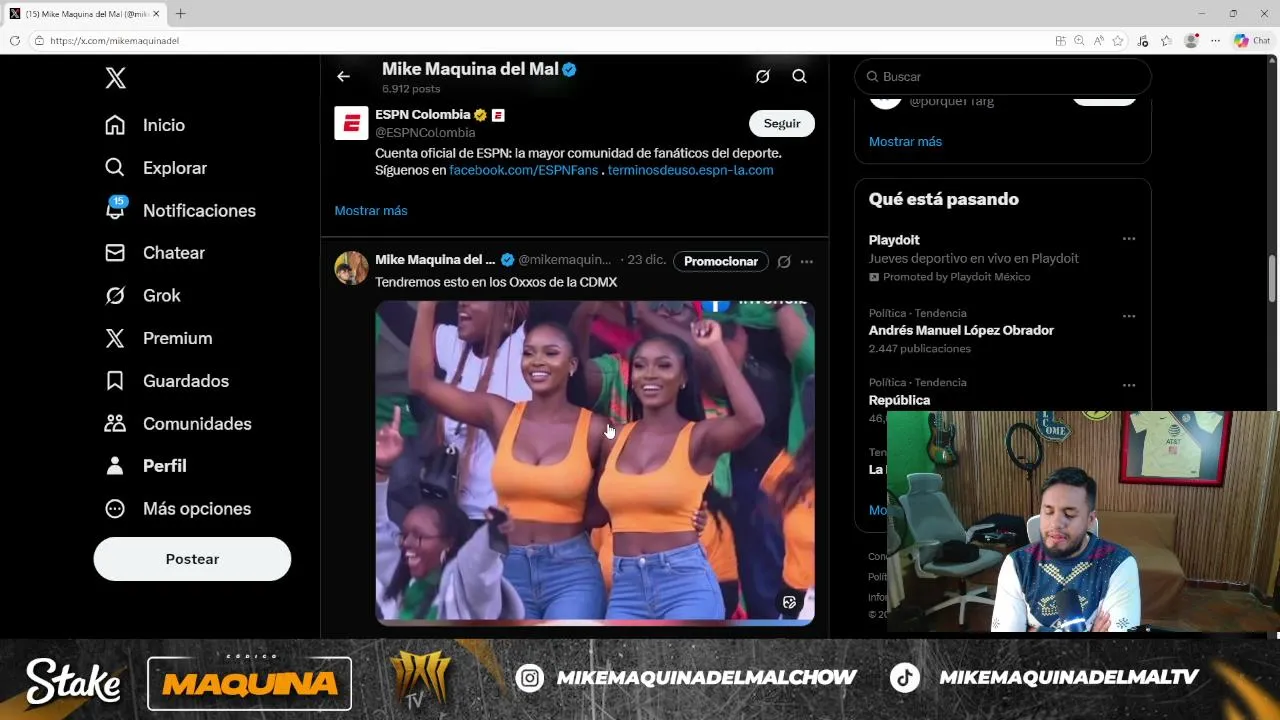The image size is (1280, 720).
Task: Click the ESPN Colombia avatar logo
Action: [351, 123]
